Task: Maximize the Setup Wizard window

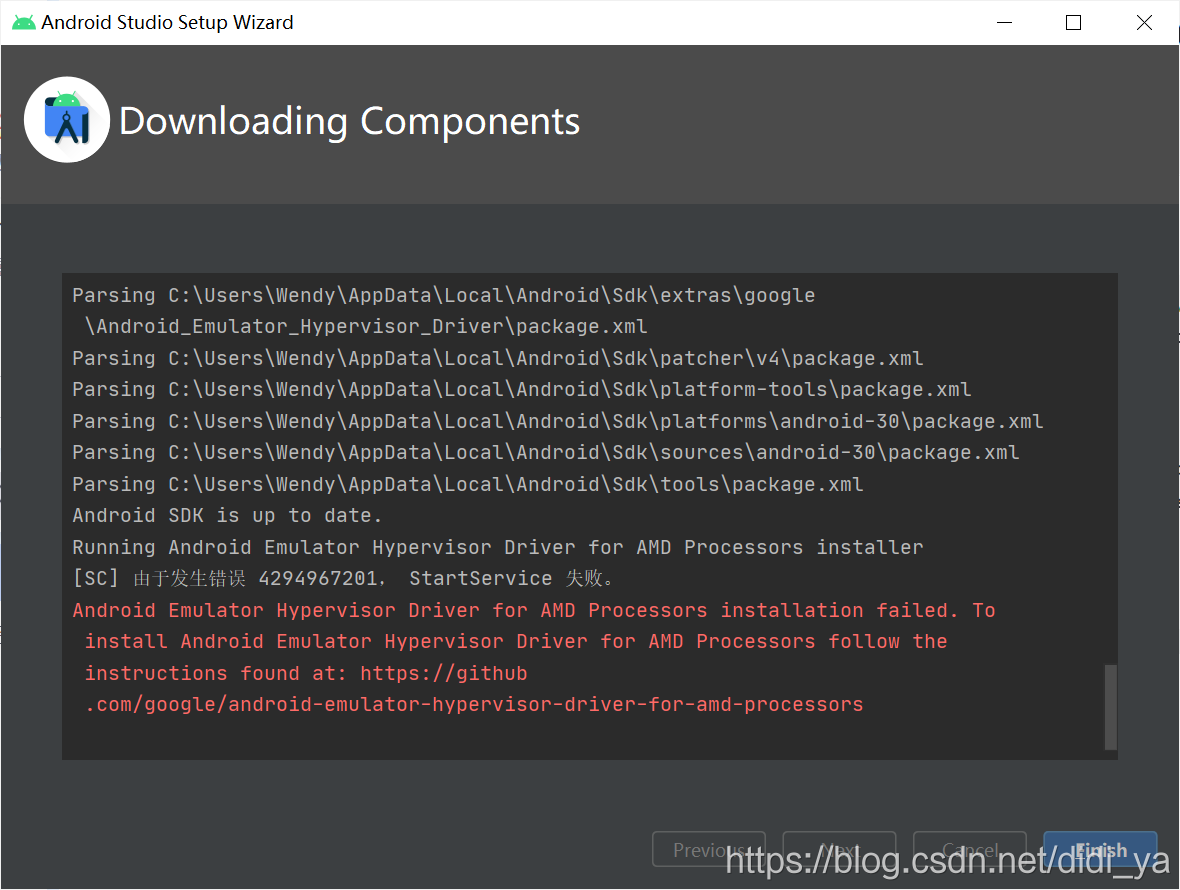Action: click(1073, 23)
